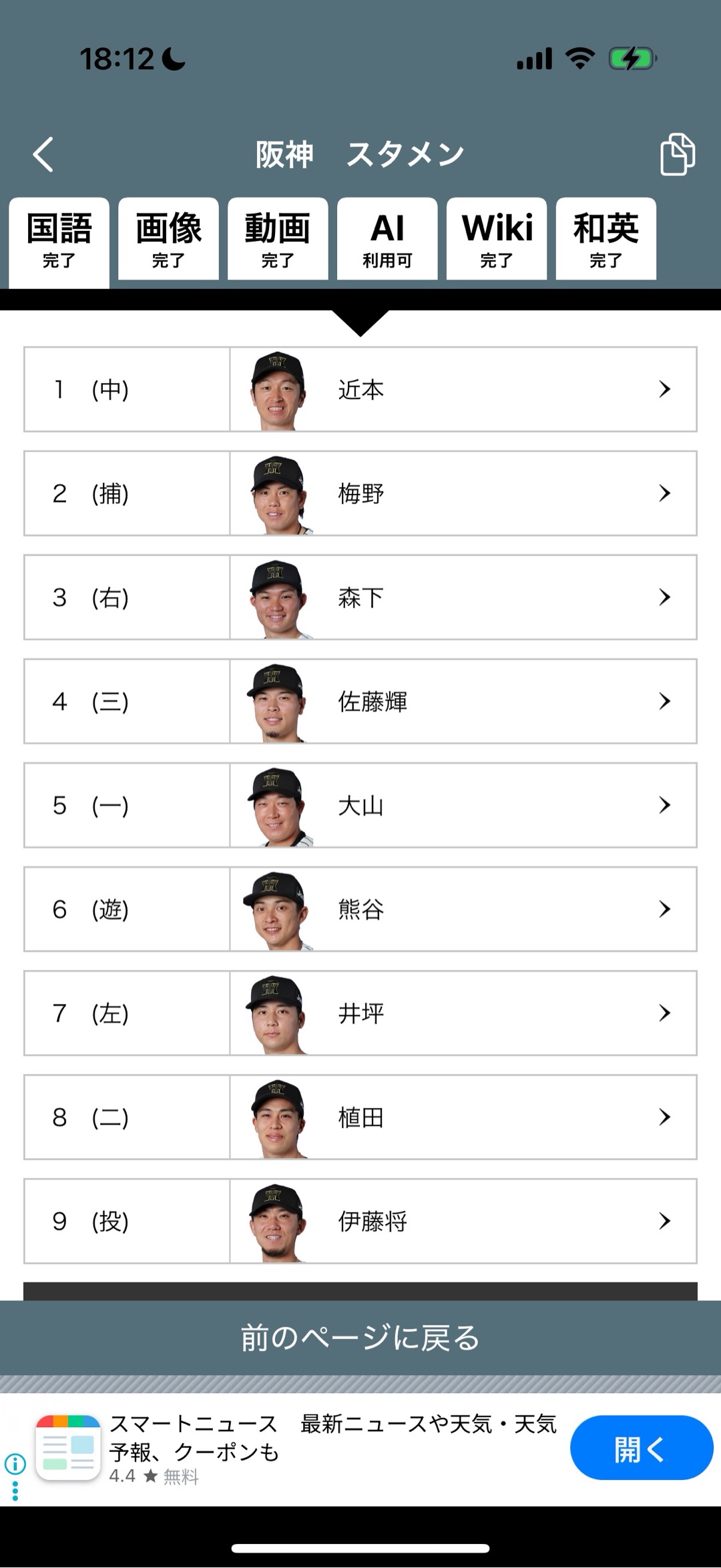Screen dimensions: 721x1568
Task: Switch to the 国語 tab
Action: 59,239
